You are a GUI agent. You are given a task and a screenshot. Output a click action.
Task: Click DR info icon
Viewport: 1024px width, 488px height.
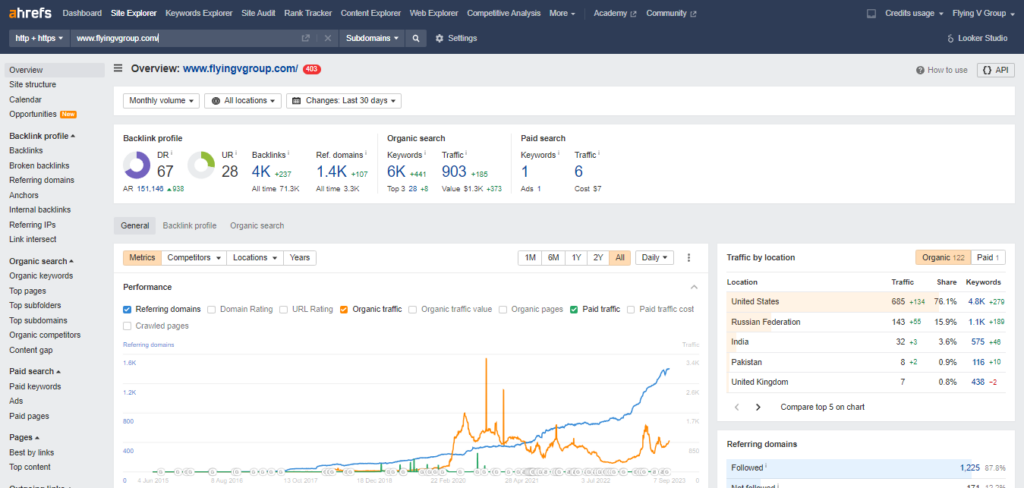tap(172, 154)
